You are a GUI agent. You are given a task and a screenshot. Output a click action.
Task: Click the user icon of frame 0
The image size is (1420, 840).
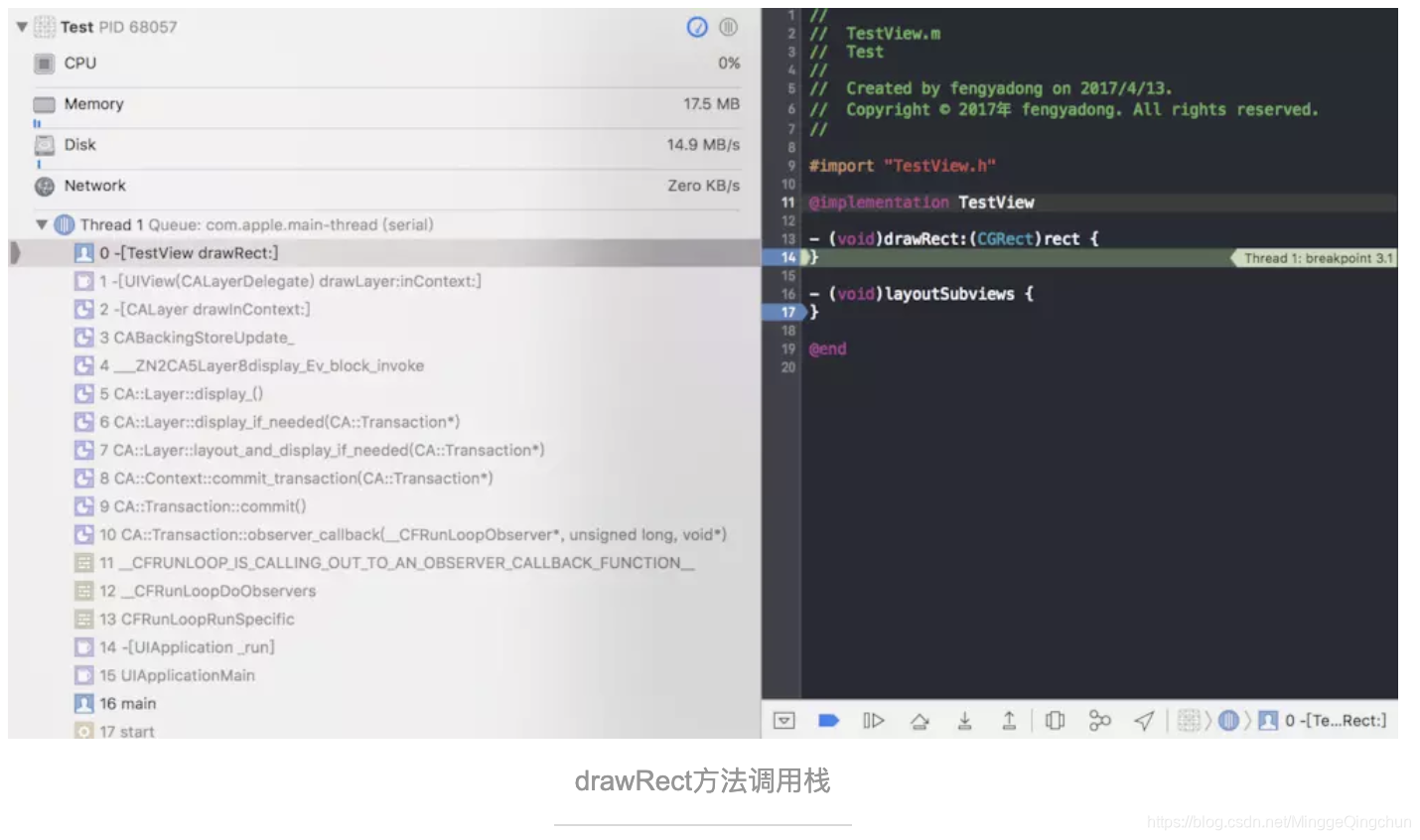point(84,253)
